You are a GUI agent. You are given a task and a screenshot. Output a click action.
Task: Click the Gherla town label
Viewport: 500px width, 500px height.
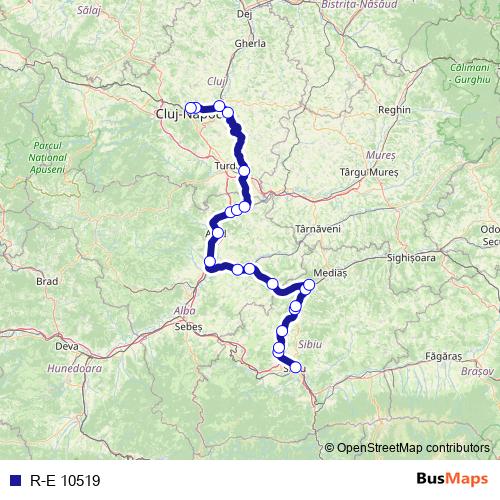point(250,43)
